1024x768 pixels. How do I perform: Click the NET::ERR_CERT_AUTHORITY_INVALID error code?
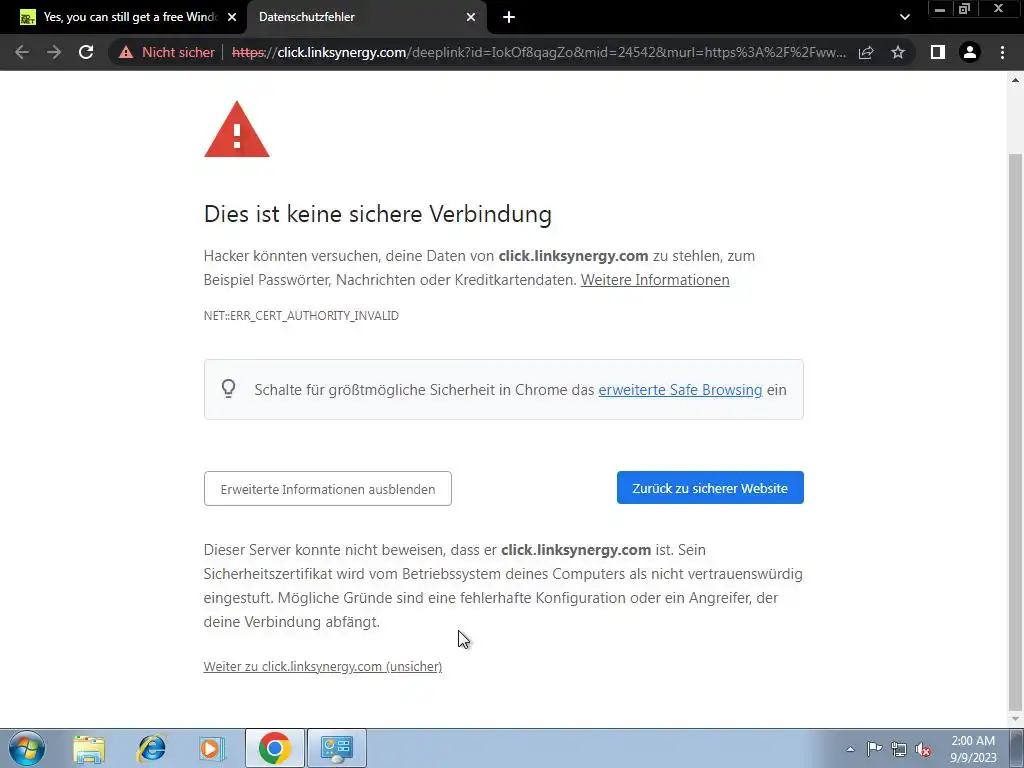pos(301,315)
